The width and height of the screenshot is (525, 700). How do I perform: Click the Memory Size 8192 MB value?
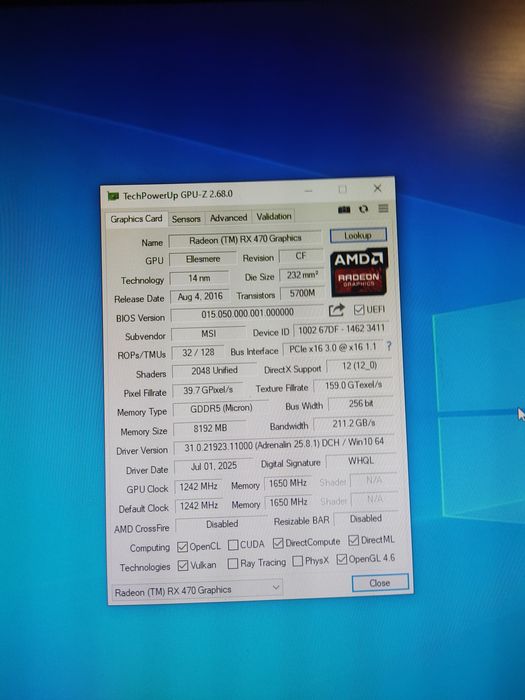tap(210, 428)
